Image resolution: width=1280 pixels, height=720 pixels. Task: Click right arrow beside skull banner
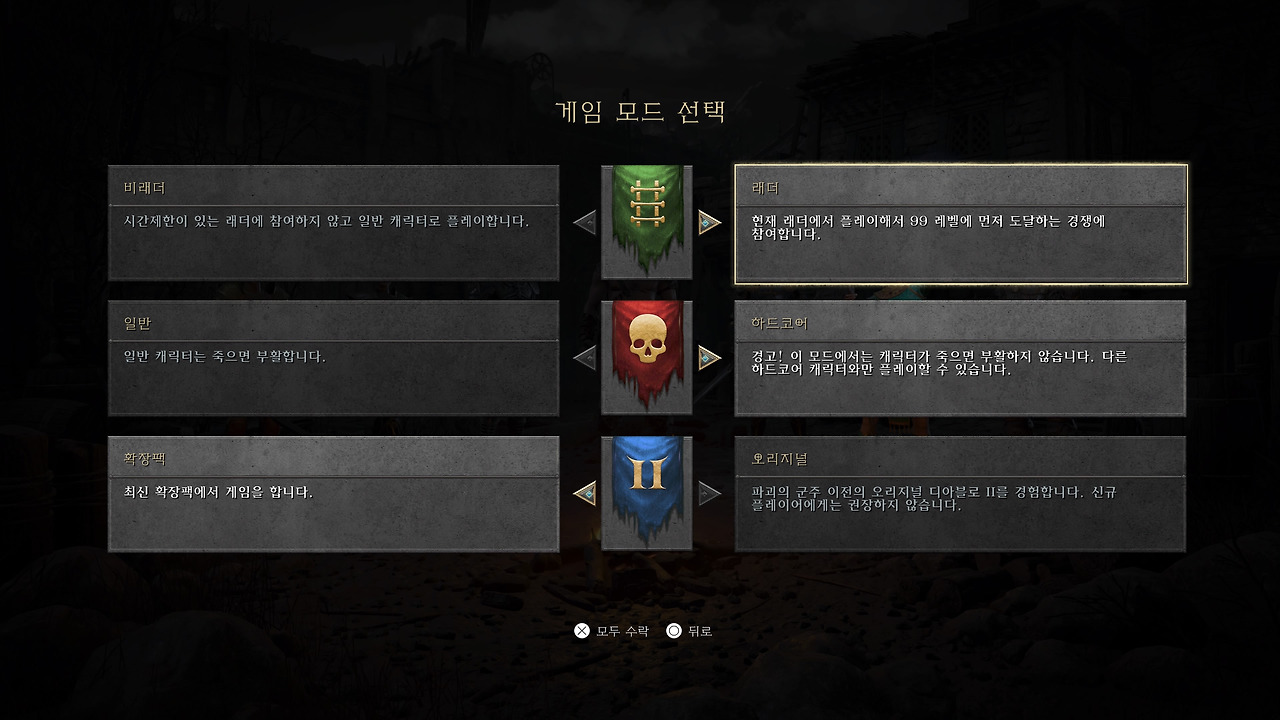click(x=710, y=357)
